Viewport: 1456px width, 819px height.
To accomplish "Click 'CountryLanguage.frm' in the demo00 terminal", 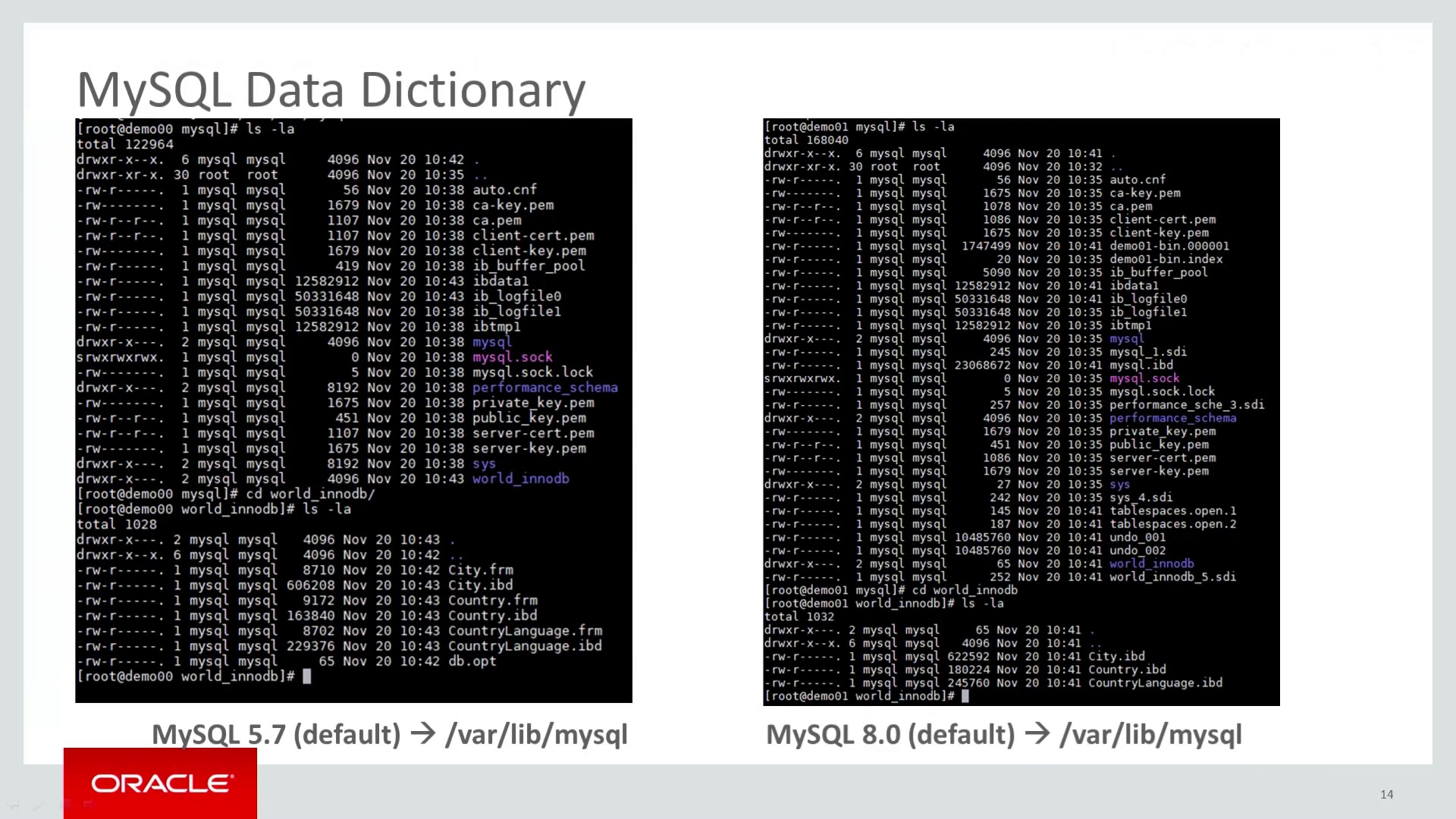I will (525, 630).
